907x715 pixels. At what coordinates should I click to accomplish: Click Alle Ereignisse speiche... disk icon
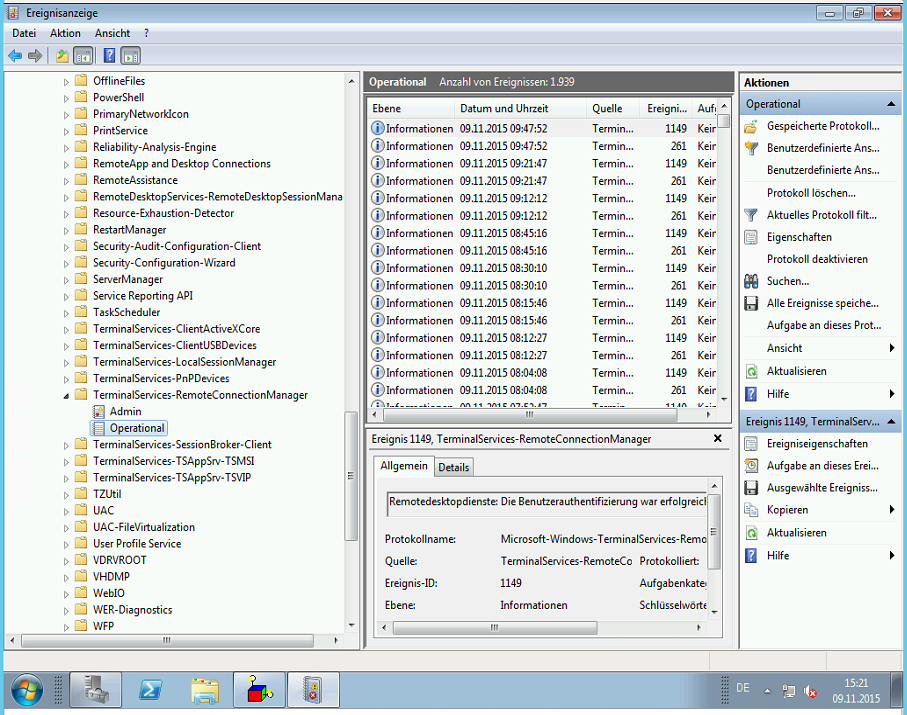[751, 303]
